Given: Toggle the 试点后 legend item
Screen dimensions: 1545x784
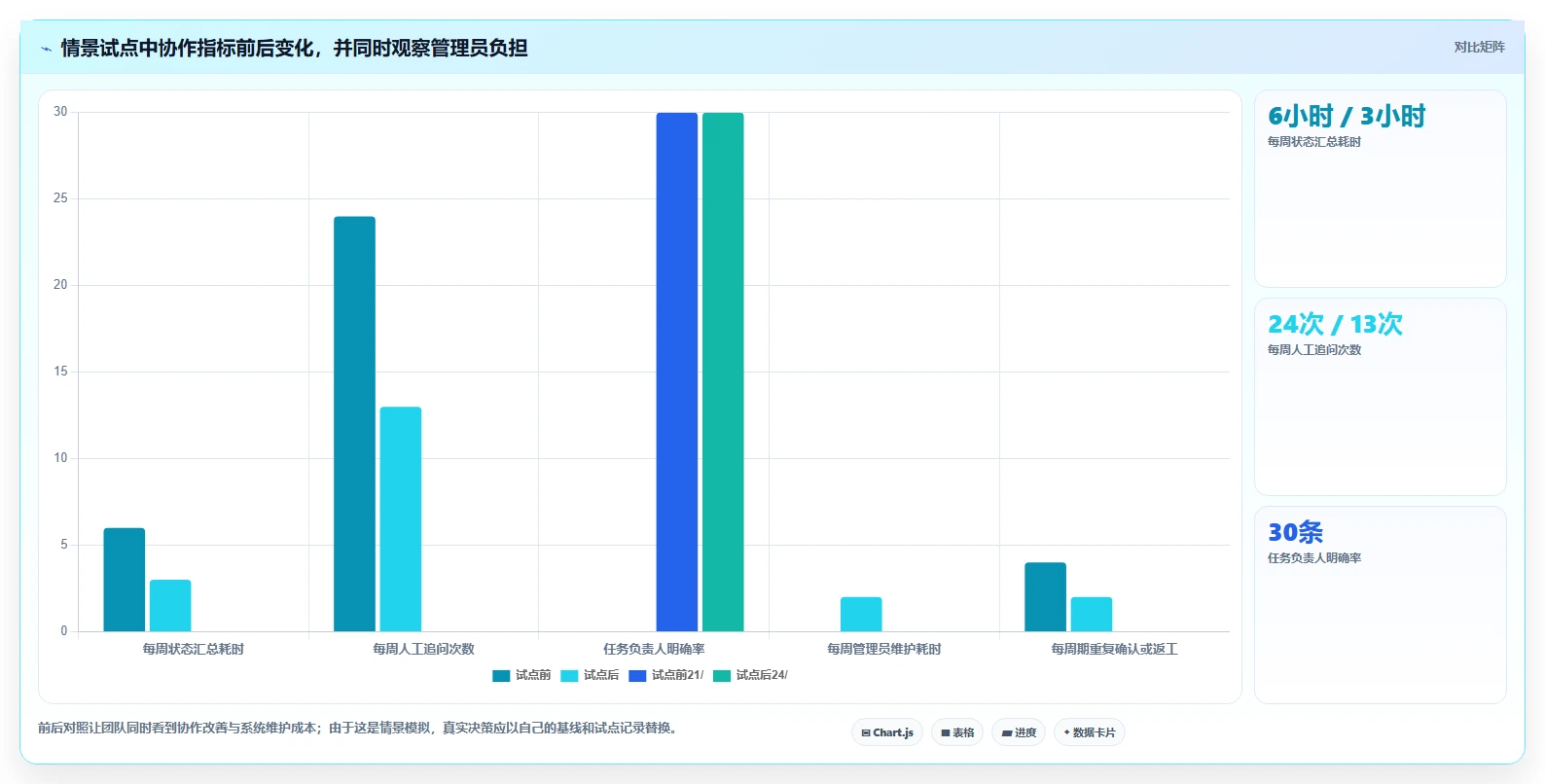Looking at the screenshot, I should tap(590, 675).
